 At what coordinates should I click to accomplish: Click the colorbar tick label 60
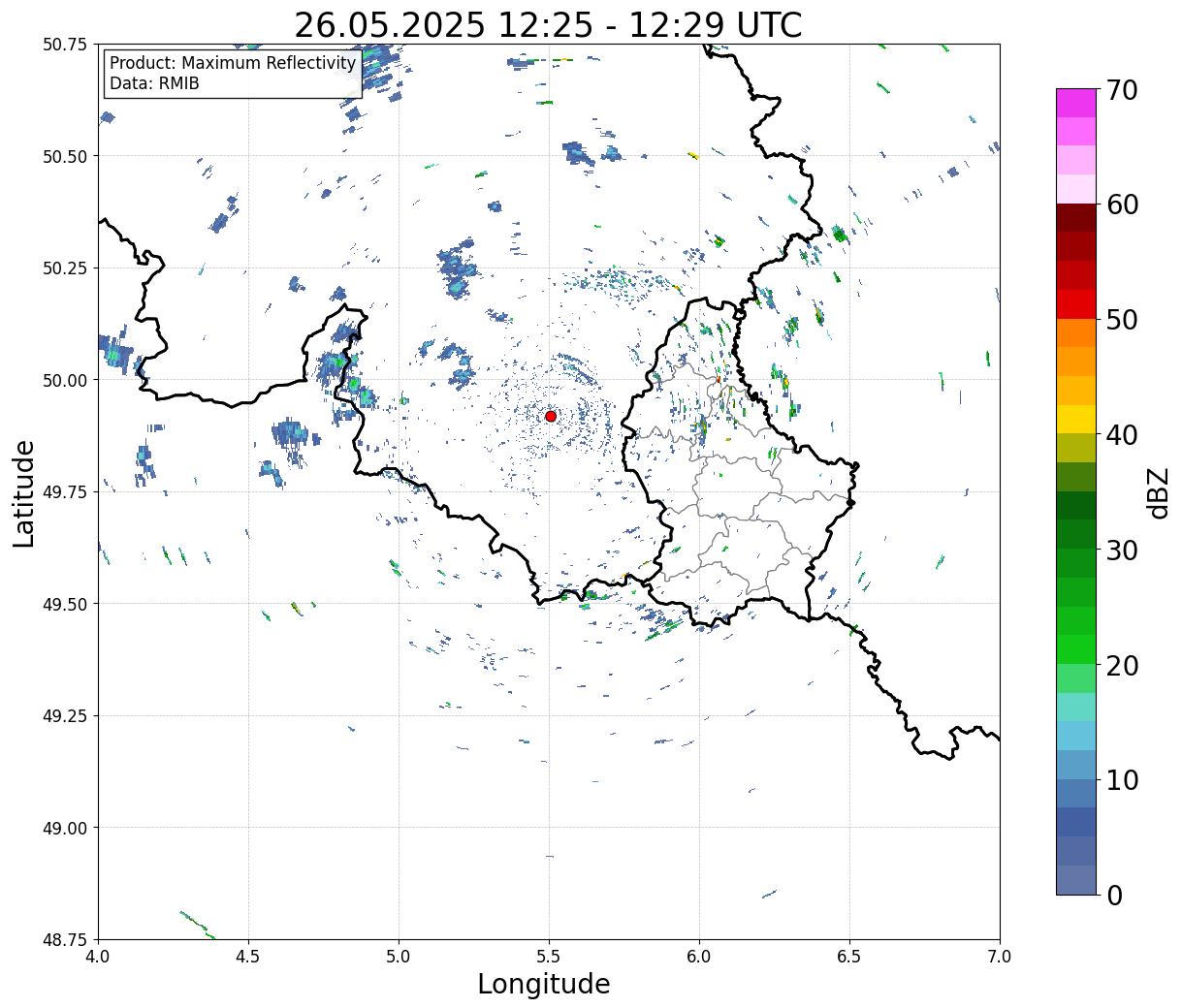(1122, 205)
